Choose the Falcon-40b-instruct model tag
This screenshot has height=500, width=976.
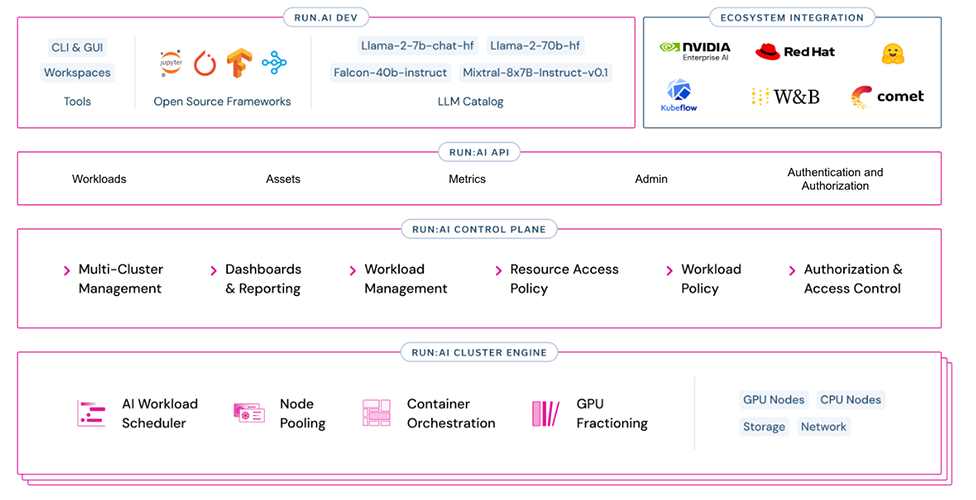pos(390,72)
